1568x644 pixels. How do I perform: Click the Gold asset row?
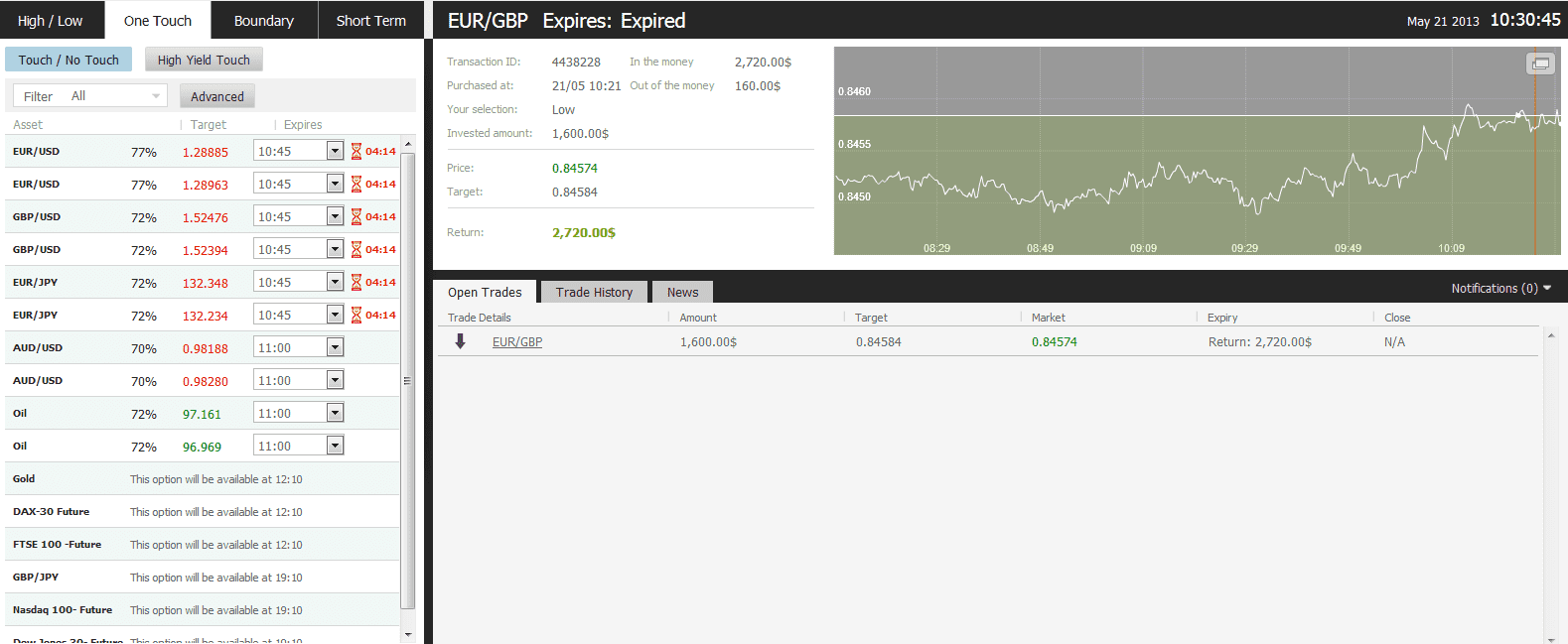(203, 478)
